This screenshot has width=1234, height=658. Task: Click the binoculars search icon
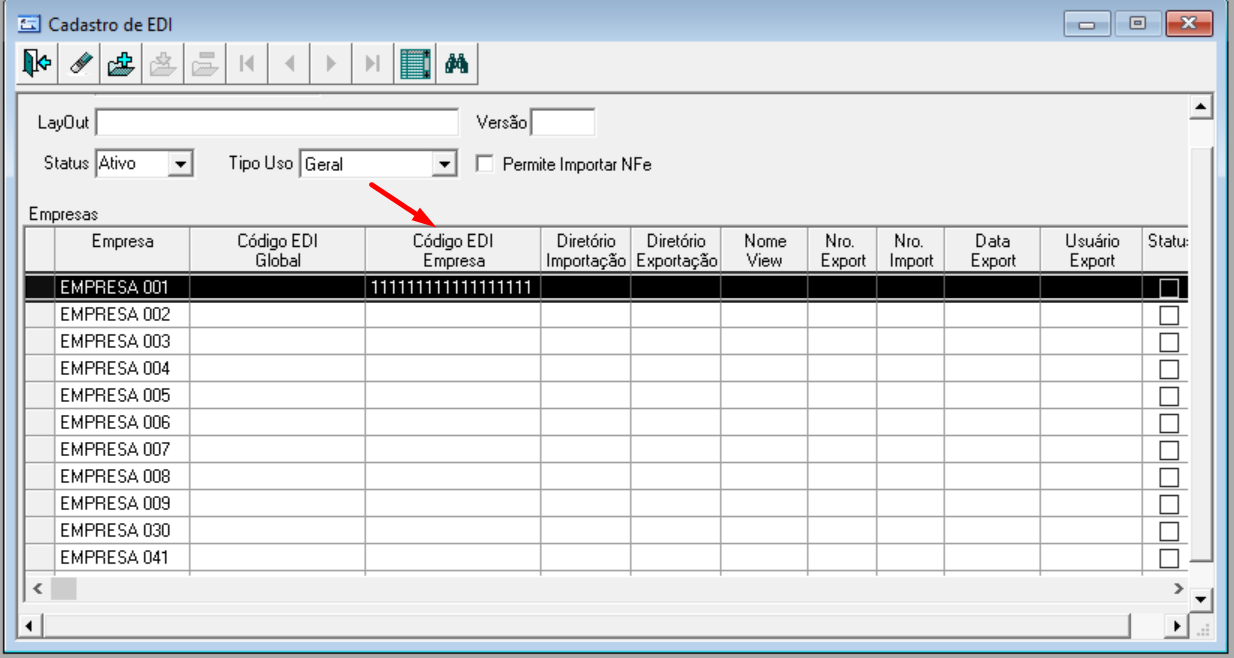click(457, 64)
